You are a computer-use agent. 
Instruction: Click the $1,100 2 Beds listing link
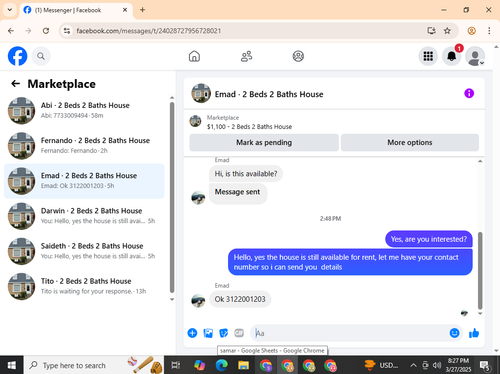(249, 127)
